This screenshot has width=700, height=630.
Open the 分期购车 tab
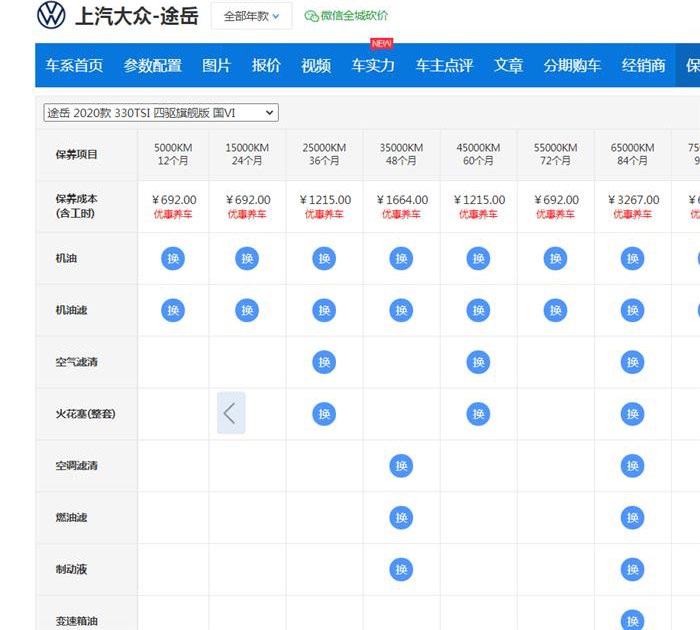[572, 66]
